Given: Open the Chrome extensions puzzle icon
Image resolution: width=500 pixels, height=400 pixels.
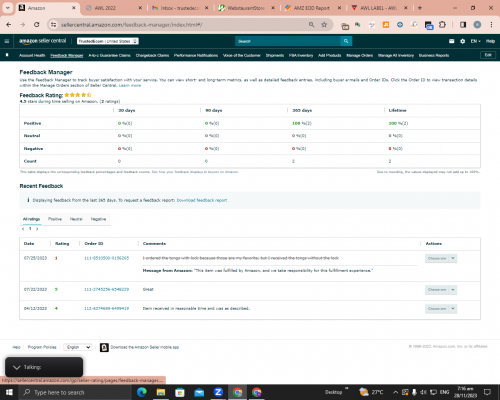Looking at the screenshot, I should pos(442,25).
